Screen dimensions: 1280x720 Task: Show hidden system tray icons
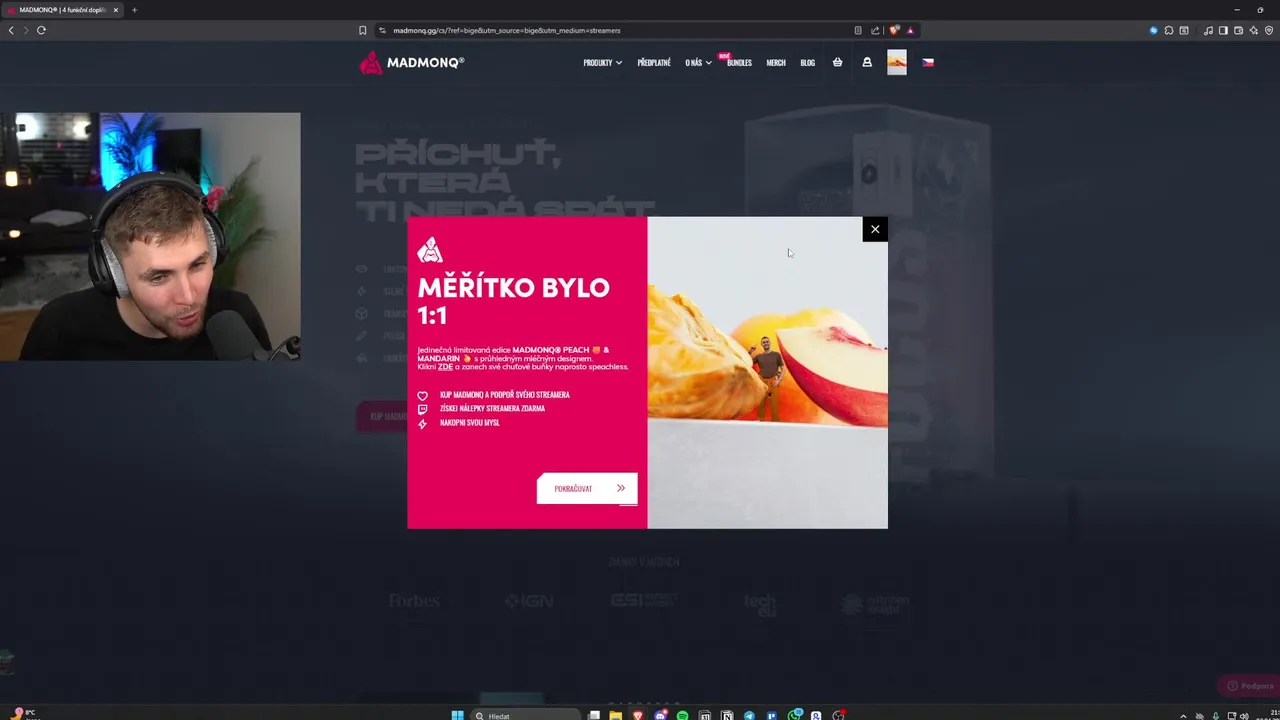coord(1184,715)
